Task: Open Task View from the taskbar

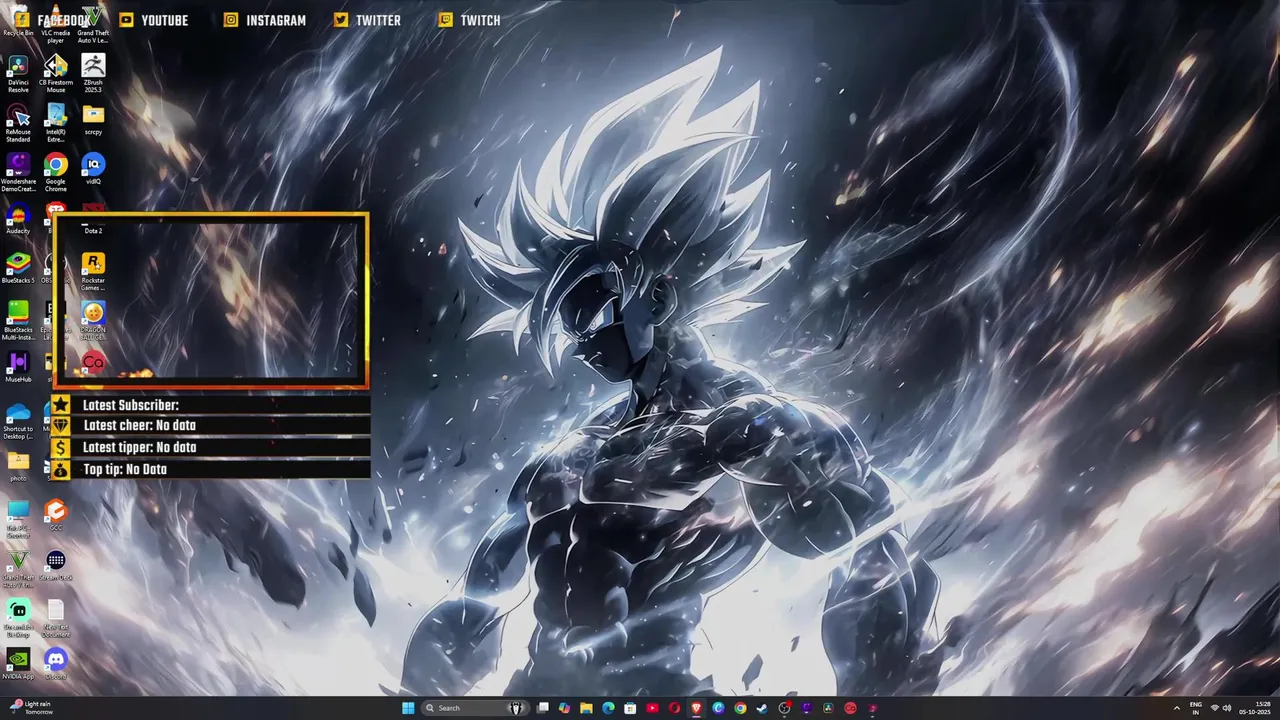Action: 543,708
